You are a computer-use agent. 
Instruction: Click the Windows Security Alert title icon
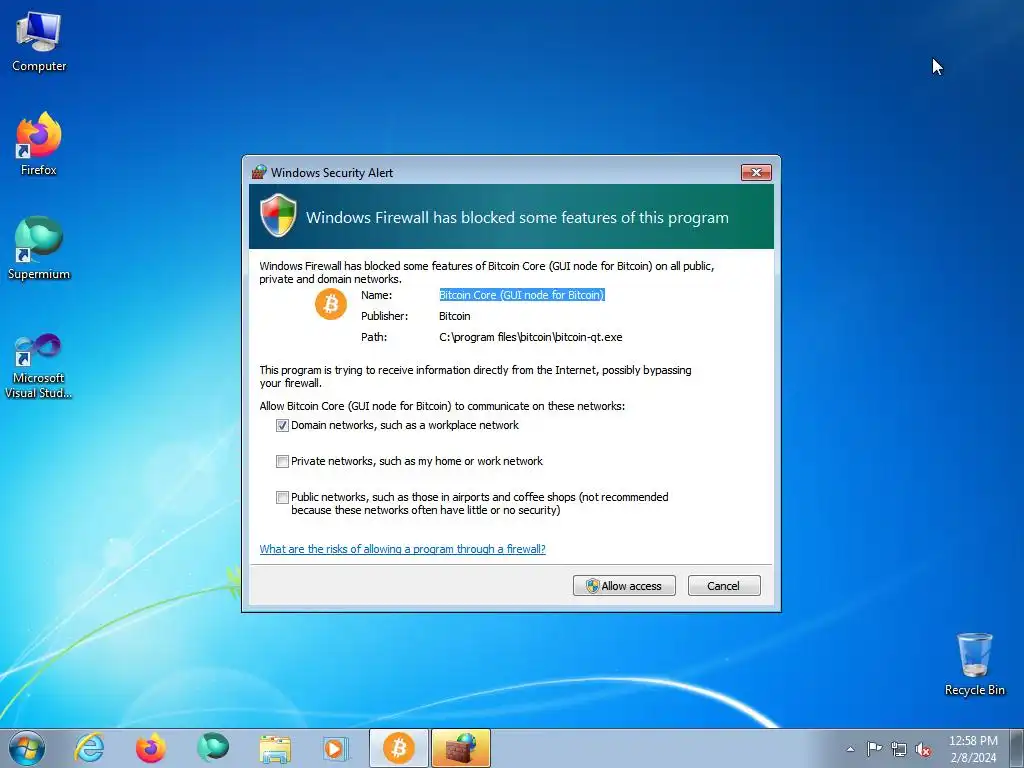259,172
